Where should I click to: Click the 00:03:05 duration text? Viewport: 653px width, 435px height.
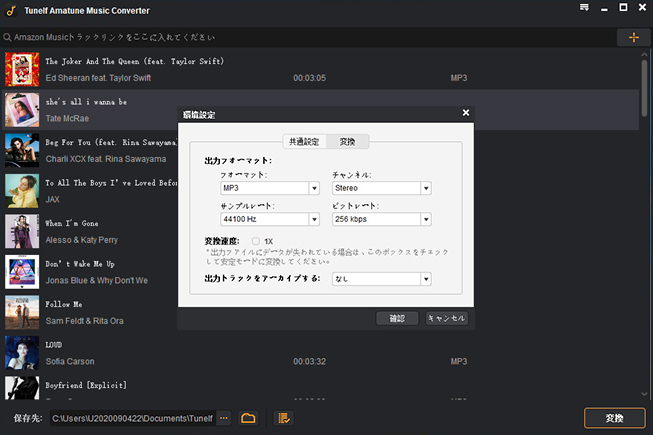[x=309, y=78]
